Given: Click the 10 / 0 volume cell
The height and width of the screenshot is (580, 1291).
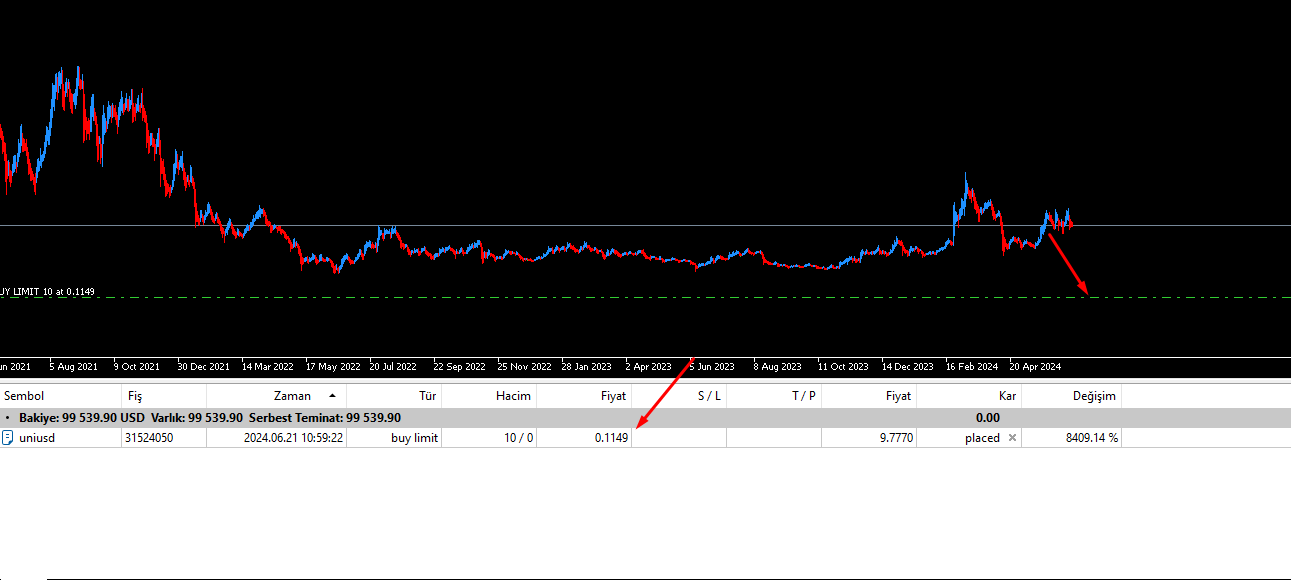Looking at the screenshot, I should coord(518,438).
